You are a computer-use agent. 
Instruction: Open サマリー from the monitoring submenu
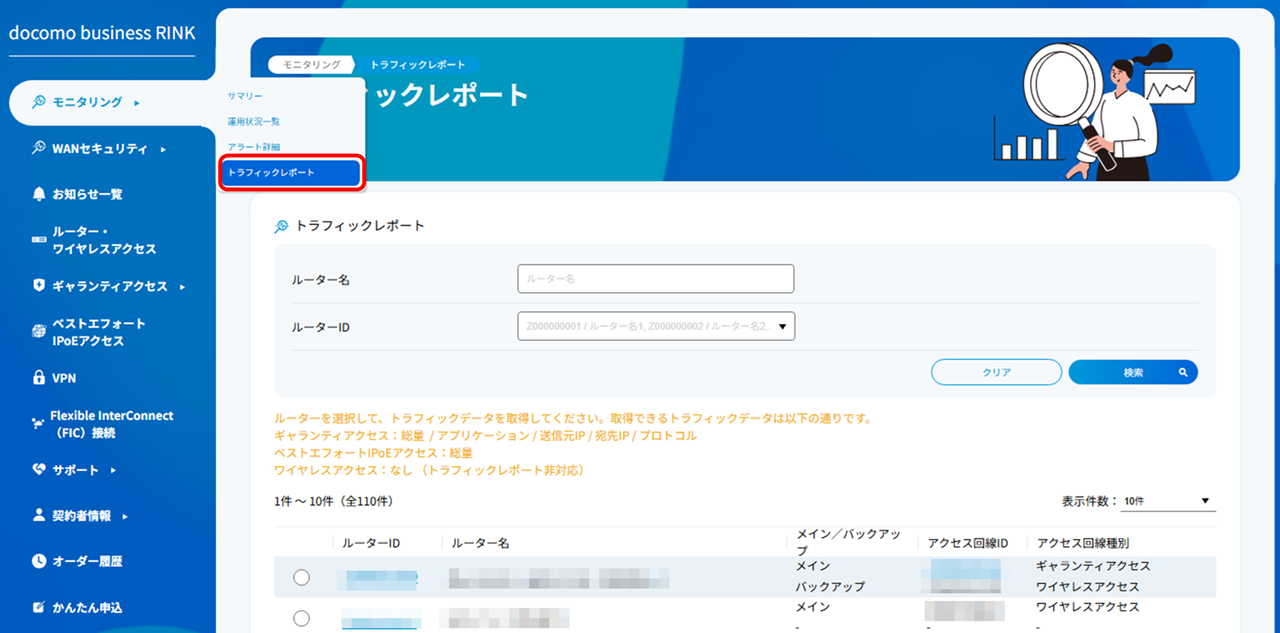coord(245,96)
